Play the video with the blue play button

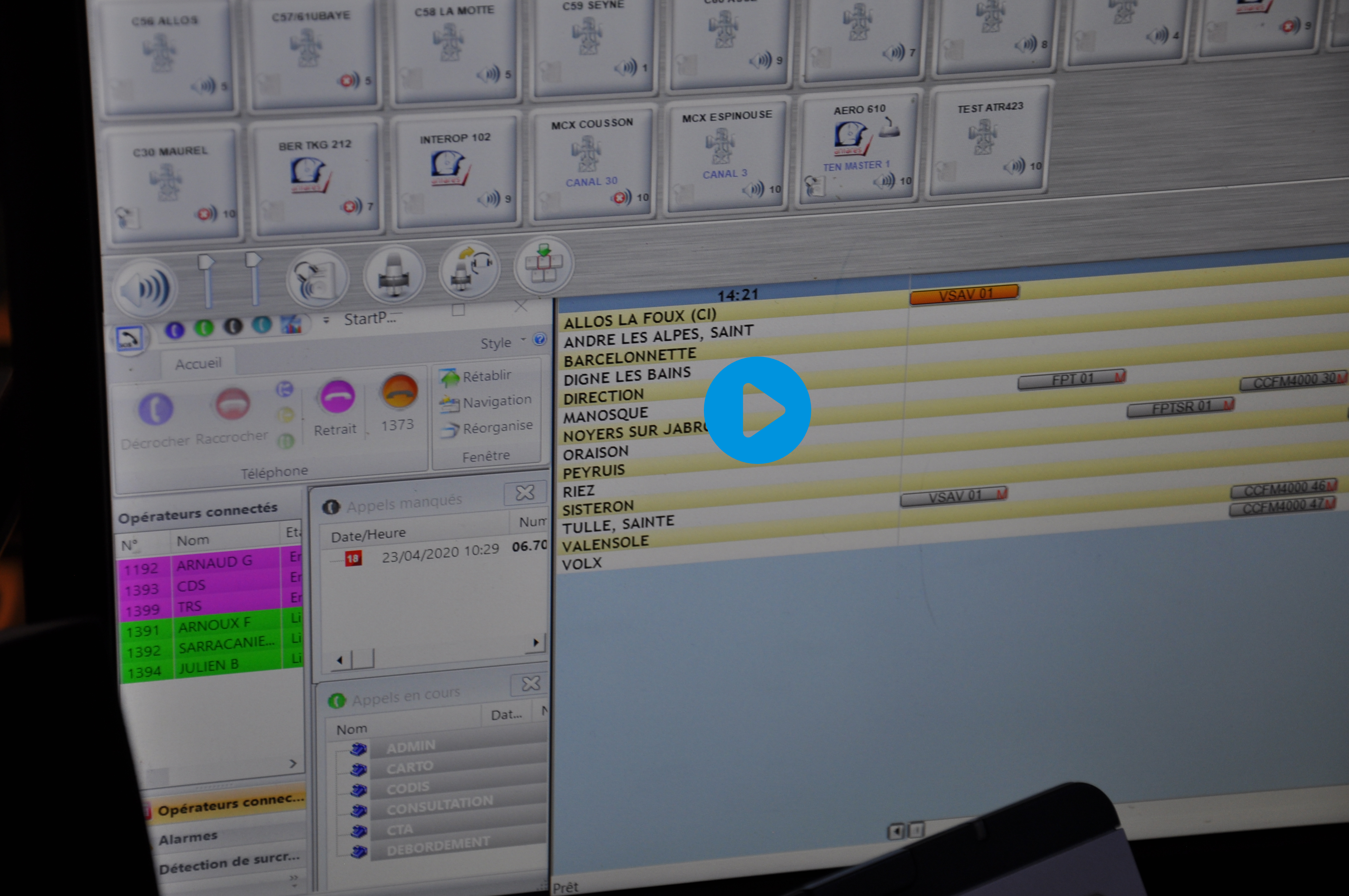(757, 410)
